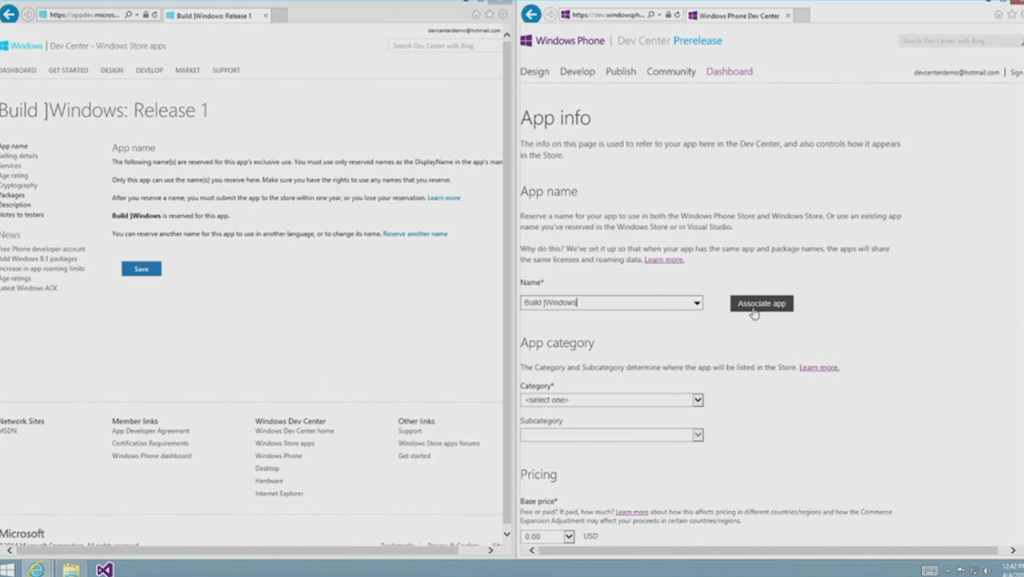Go back in the right Windows Phone browser
Image resolution: width=1024 pixels, height=577 pixels.
531,14
